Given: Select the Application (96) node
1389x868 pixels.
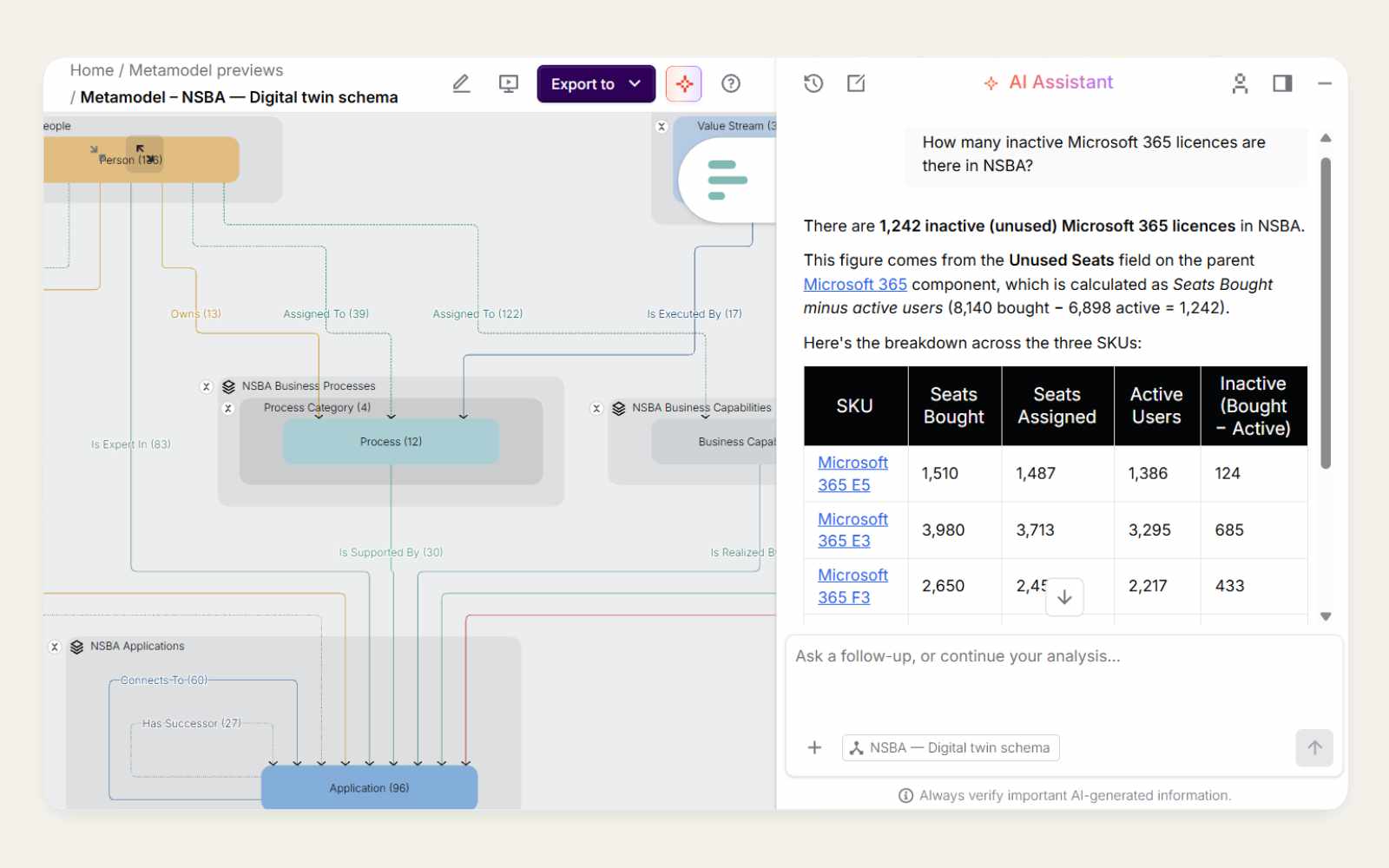Looking at the screenshot, I should point(369,788).
